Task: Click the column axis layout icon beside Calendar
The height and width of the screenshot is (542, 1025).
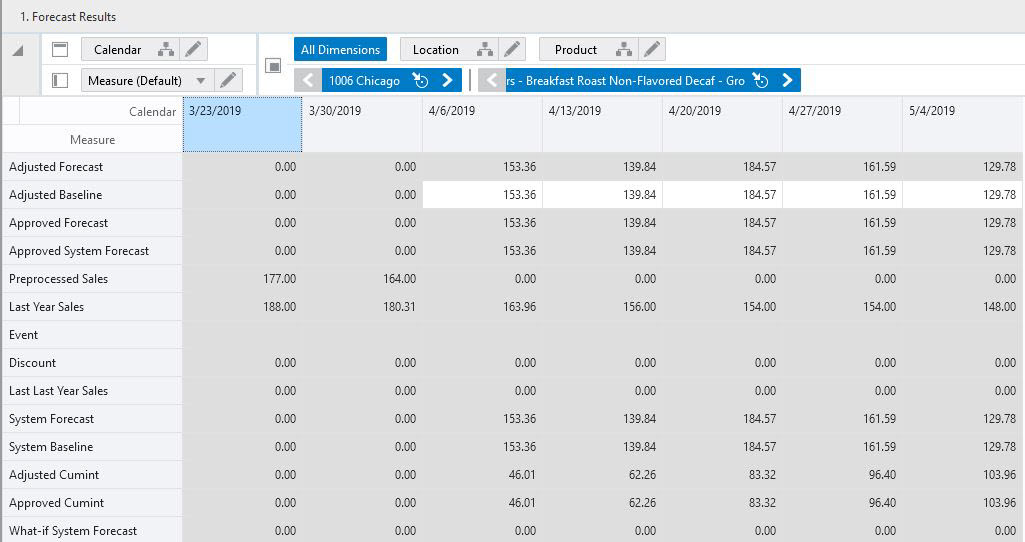Action: 60,50
